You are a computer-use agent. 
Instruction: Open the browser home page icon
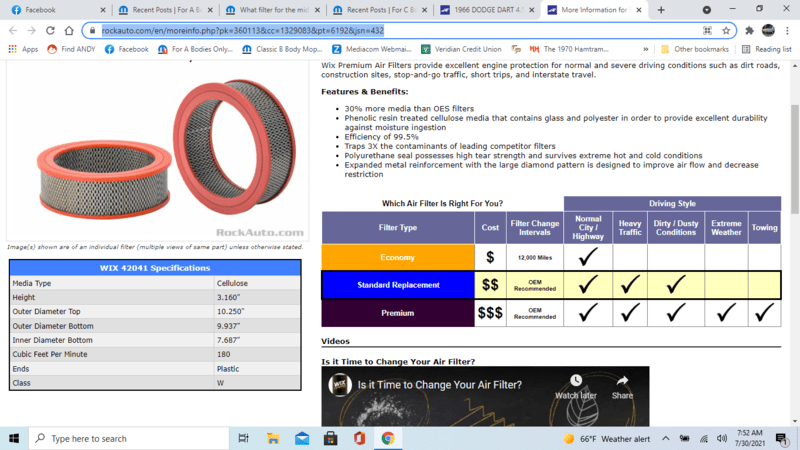click(69, 31)
